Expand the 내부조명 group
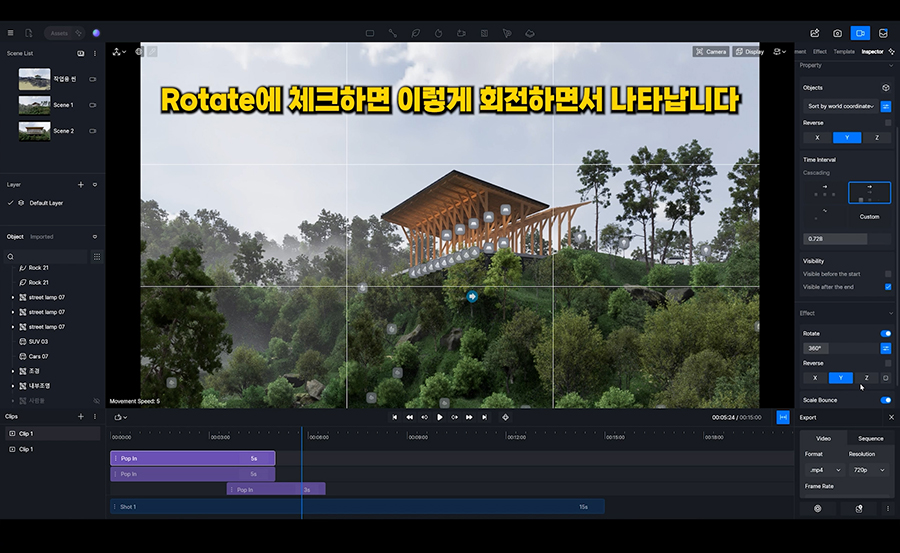 pos(13,386)
